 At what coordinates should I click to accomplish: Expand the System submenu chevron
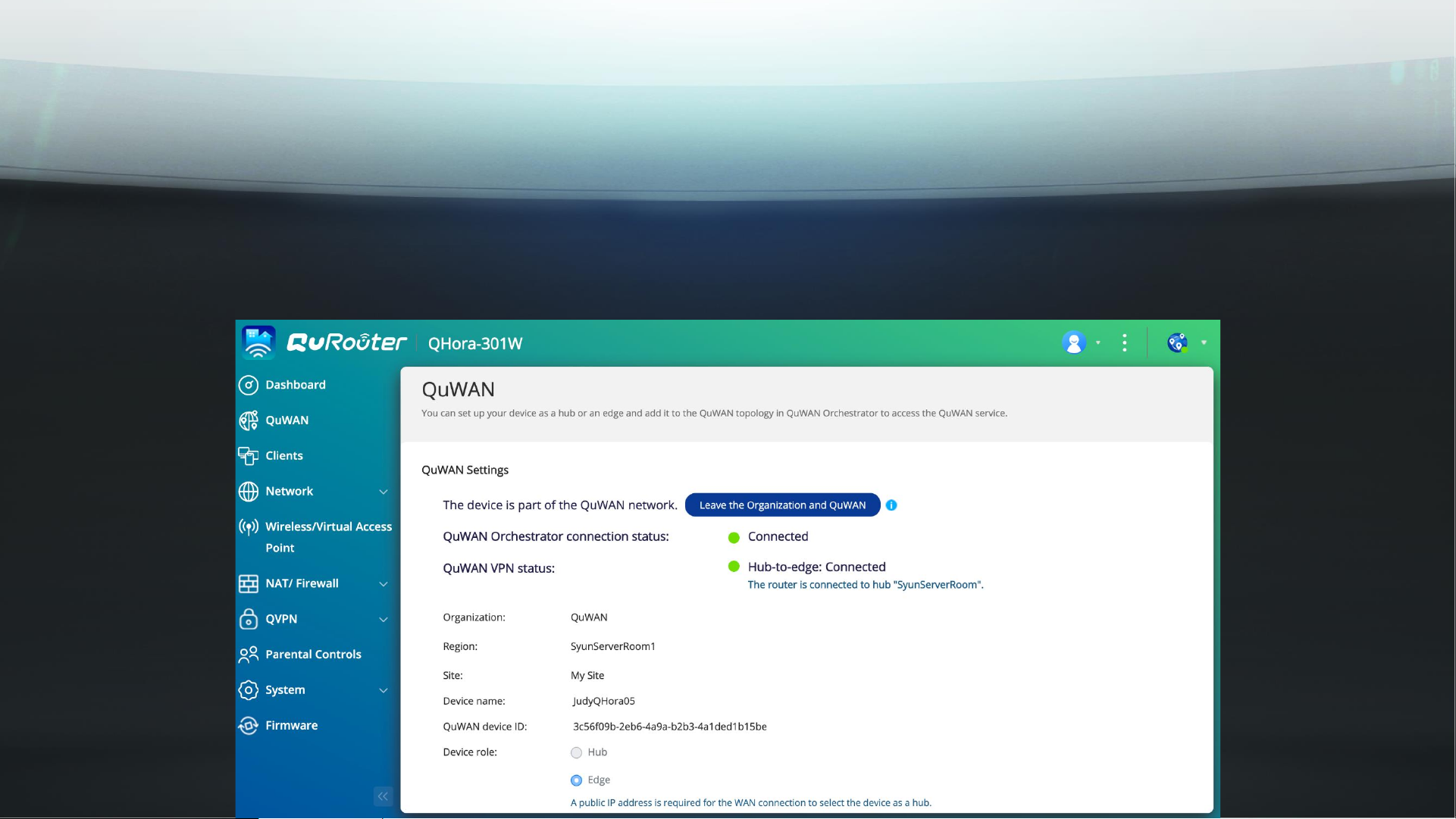(x=384, y=691)
